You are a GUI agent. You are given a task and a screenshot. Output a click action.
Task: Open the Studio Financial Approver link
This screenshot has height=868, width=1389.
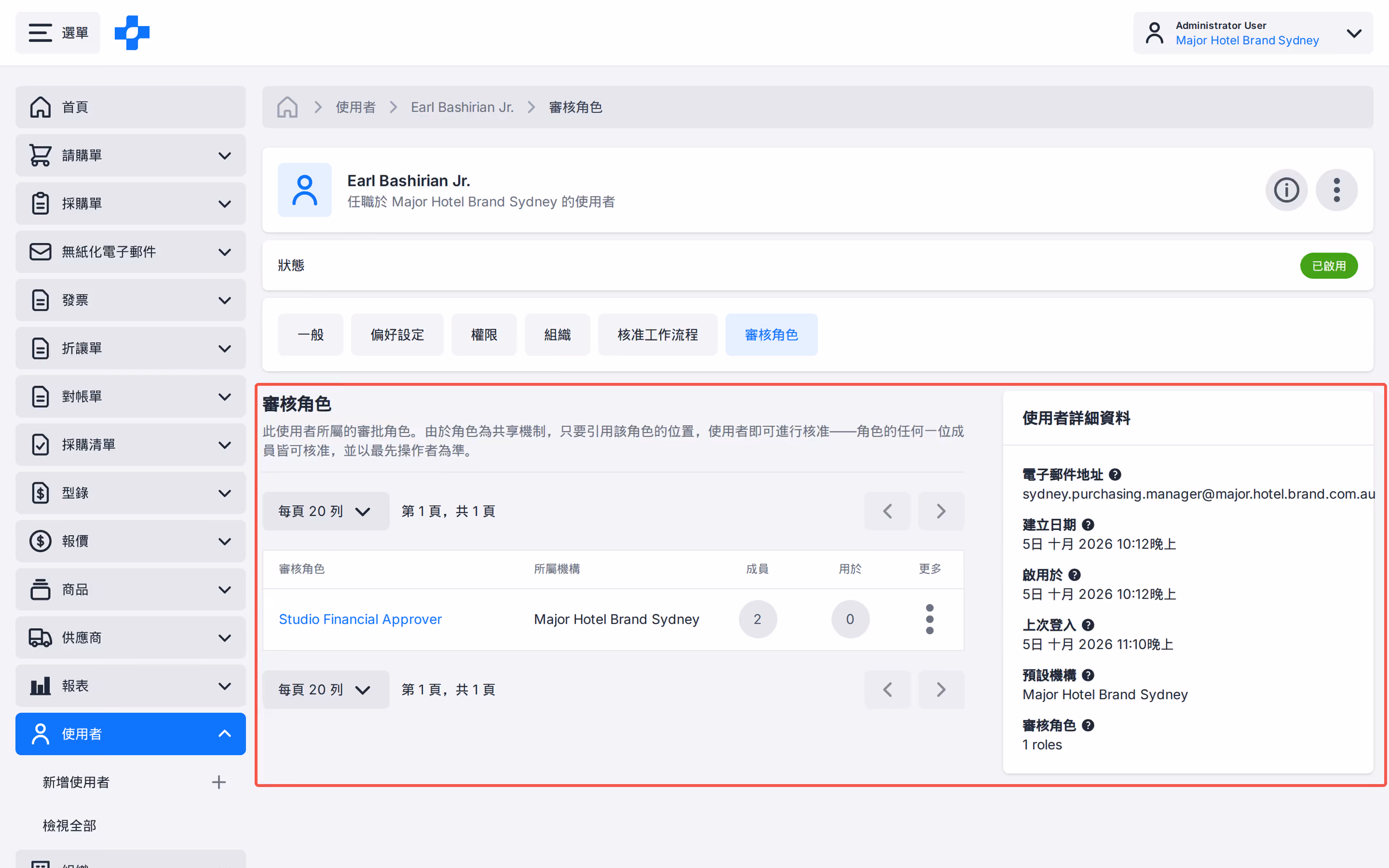tap(361, 620)
